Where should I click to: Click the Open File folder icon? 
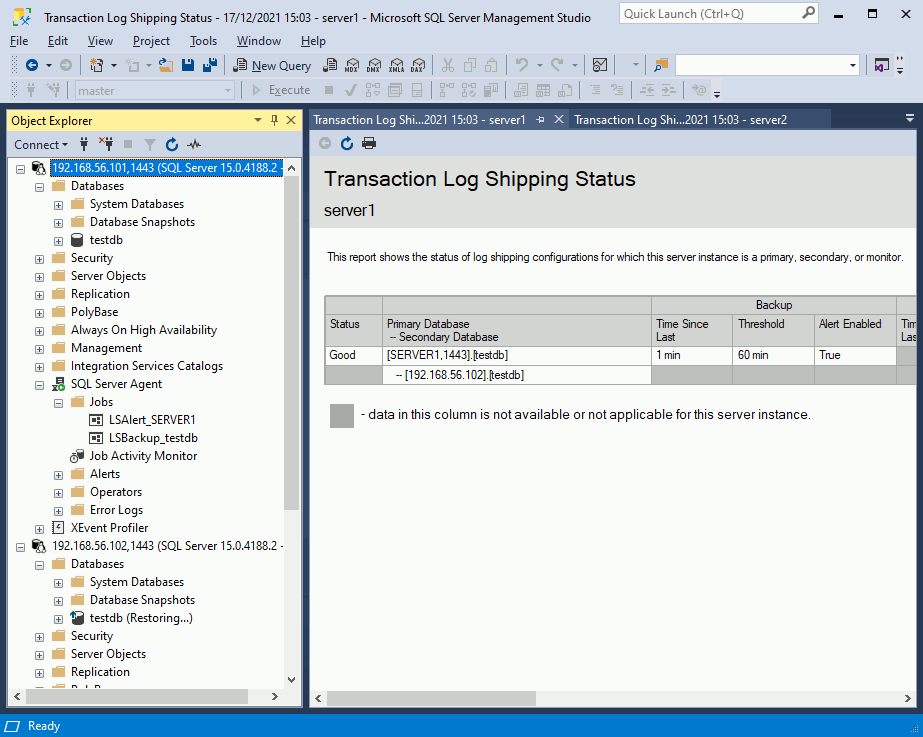click(x=166, y=65)
